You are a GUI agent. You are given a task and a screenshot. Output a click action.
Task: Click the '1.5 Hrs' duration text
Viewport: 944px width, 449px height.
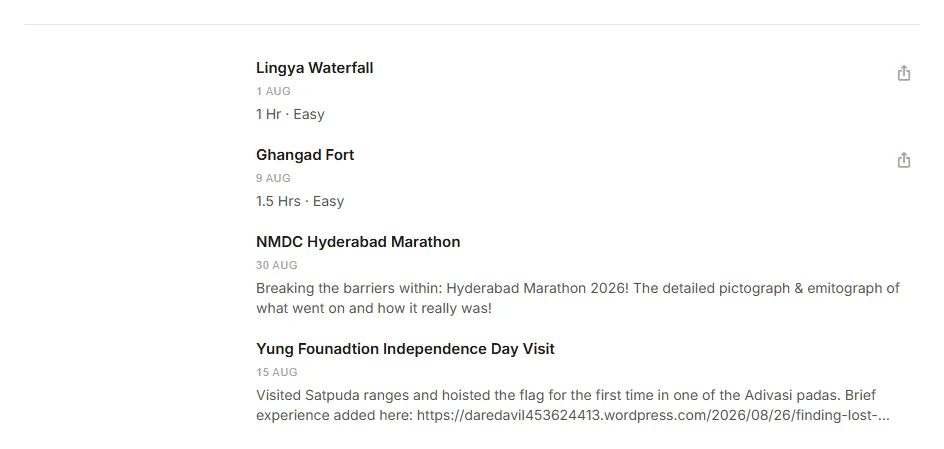(278, 201)
